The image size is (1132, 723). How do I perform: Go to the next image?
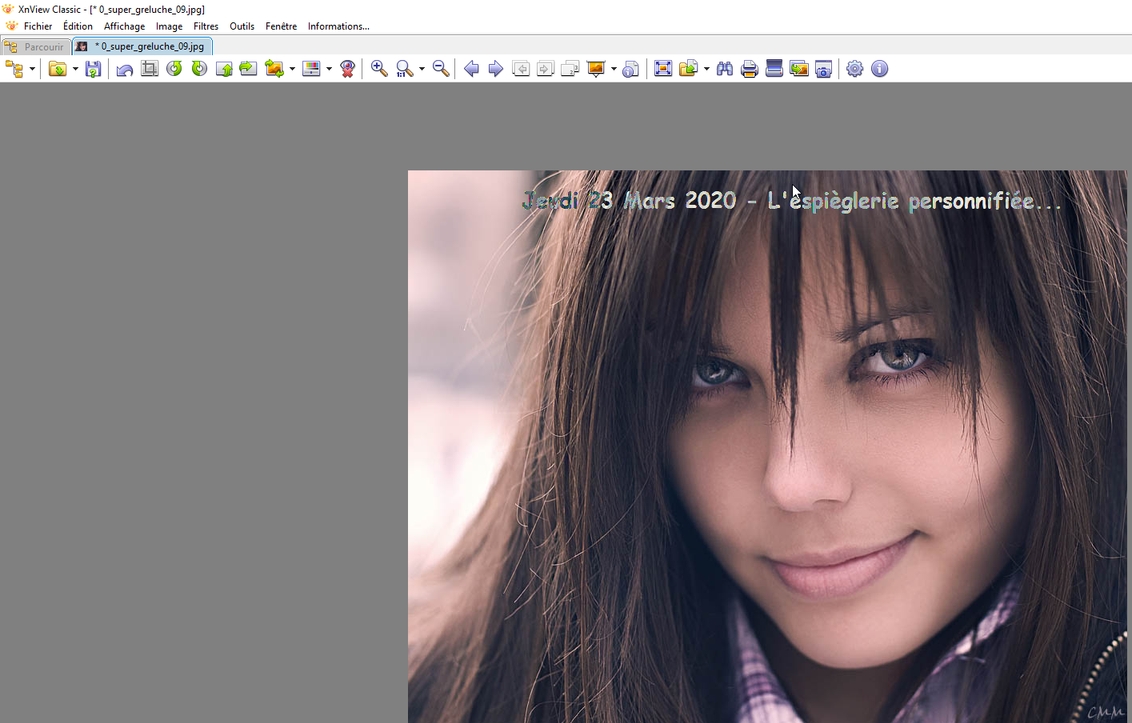[x=496, y=68]
